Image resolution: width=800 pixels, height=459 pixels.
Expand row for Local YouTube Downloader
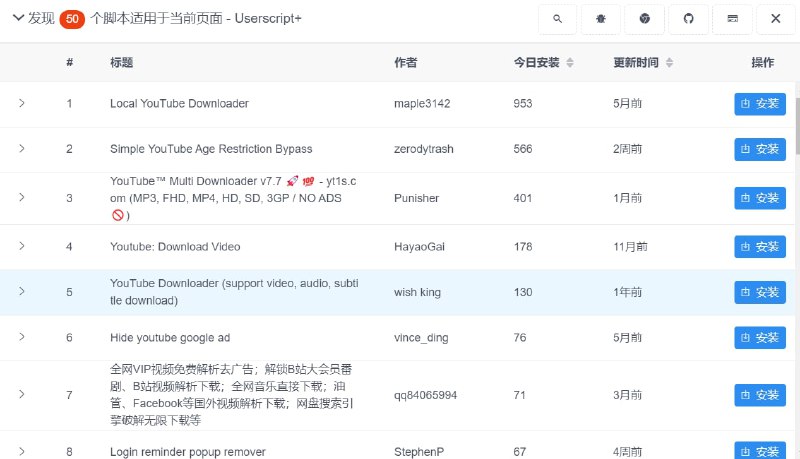coord(22,104)
